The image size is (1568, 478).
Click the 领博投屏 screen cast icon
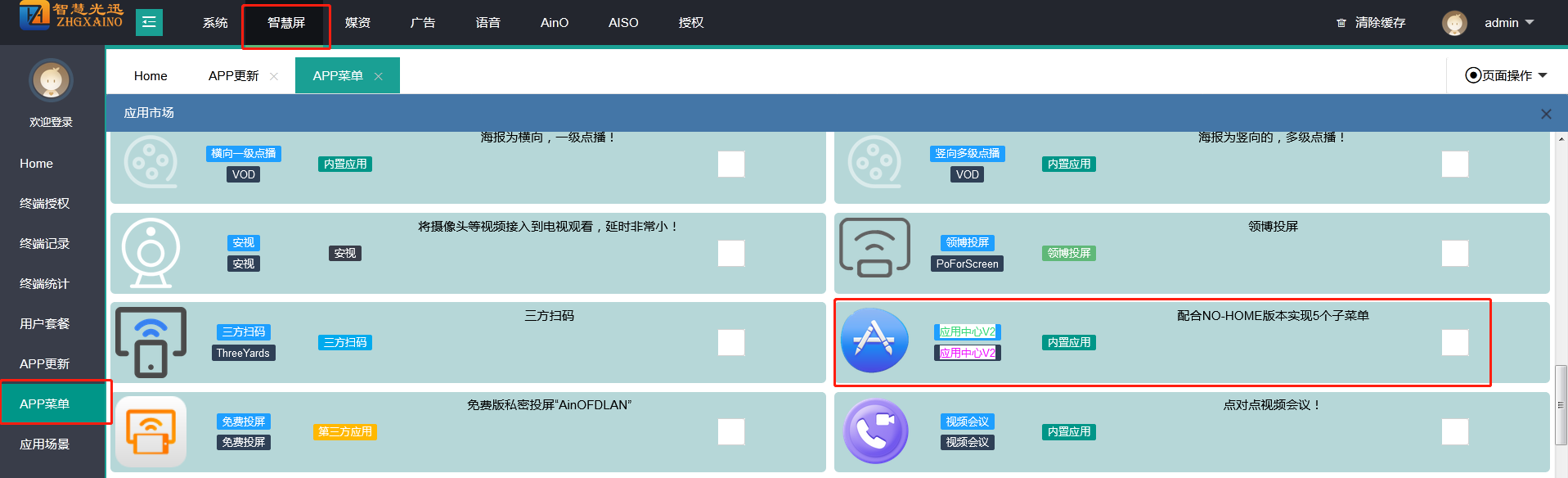[874, 247]
